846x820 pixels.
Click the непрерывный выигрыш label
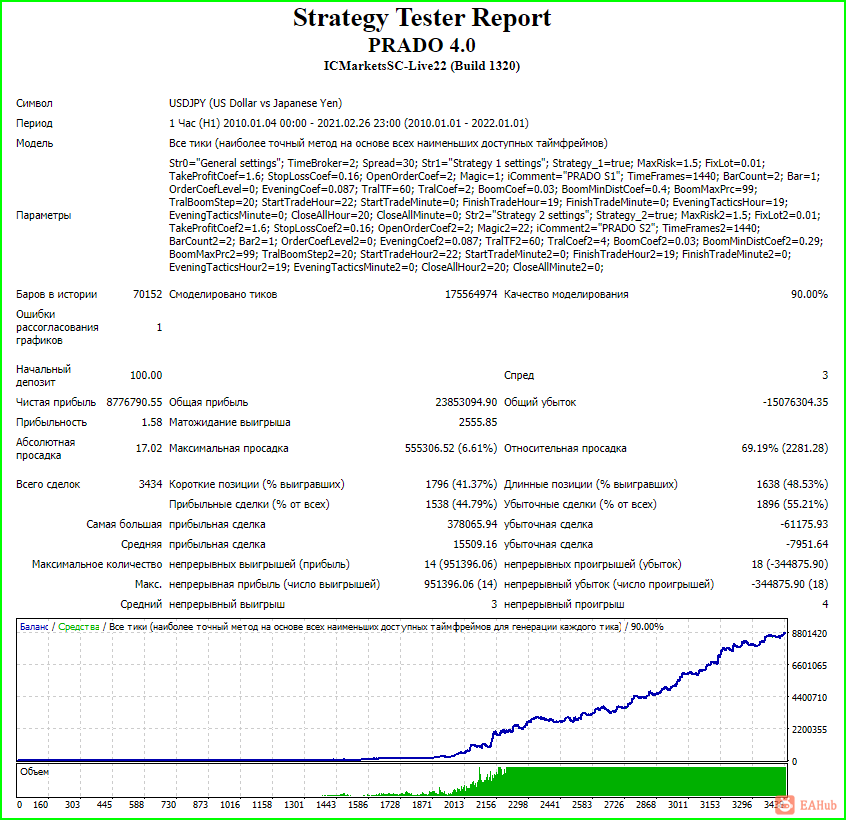[x=227, y=604]
